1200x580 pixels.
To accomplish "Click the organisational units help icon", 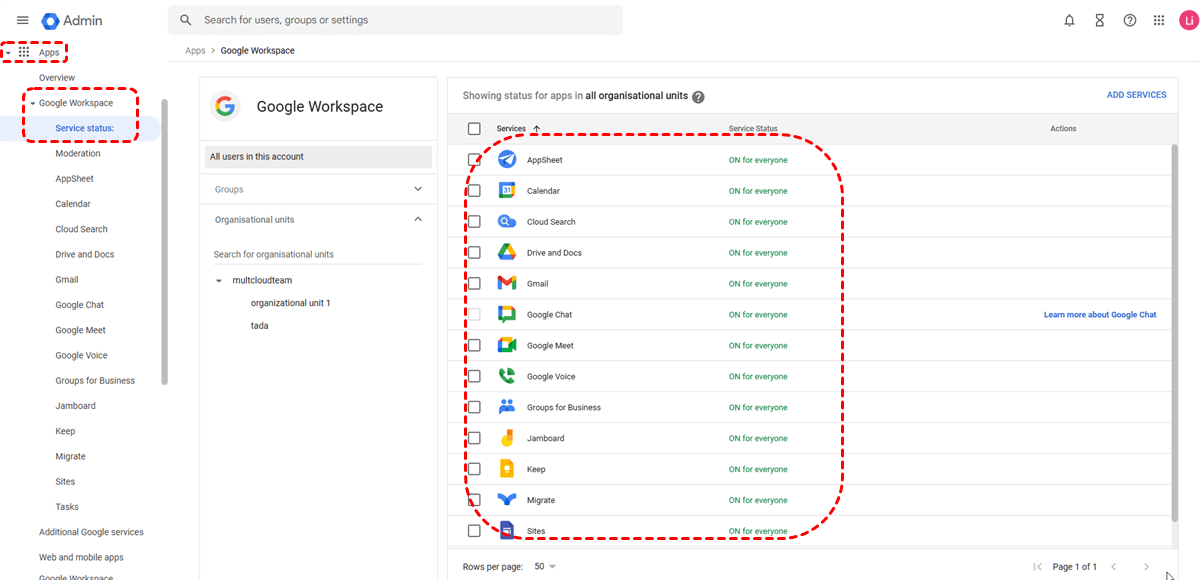I will [698, 97].
